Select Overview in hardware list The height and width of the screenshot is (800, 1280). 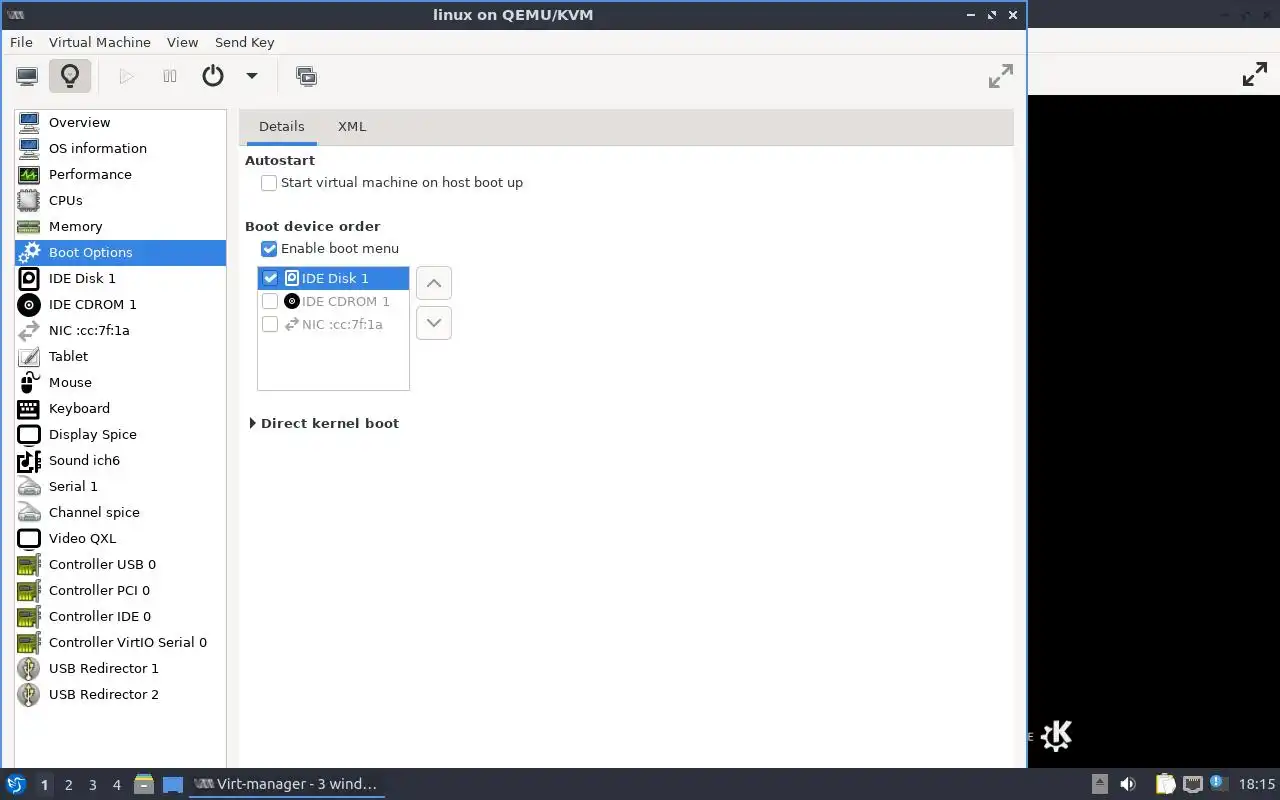pyautogui.click(x=120, y=122)
